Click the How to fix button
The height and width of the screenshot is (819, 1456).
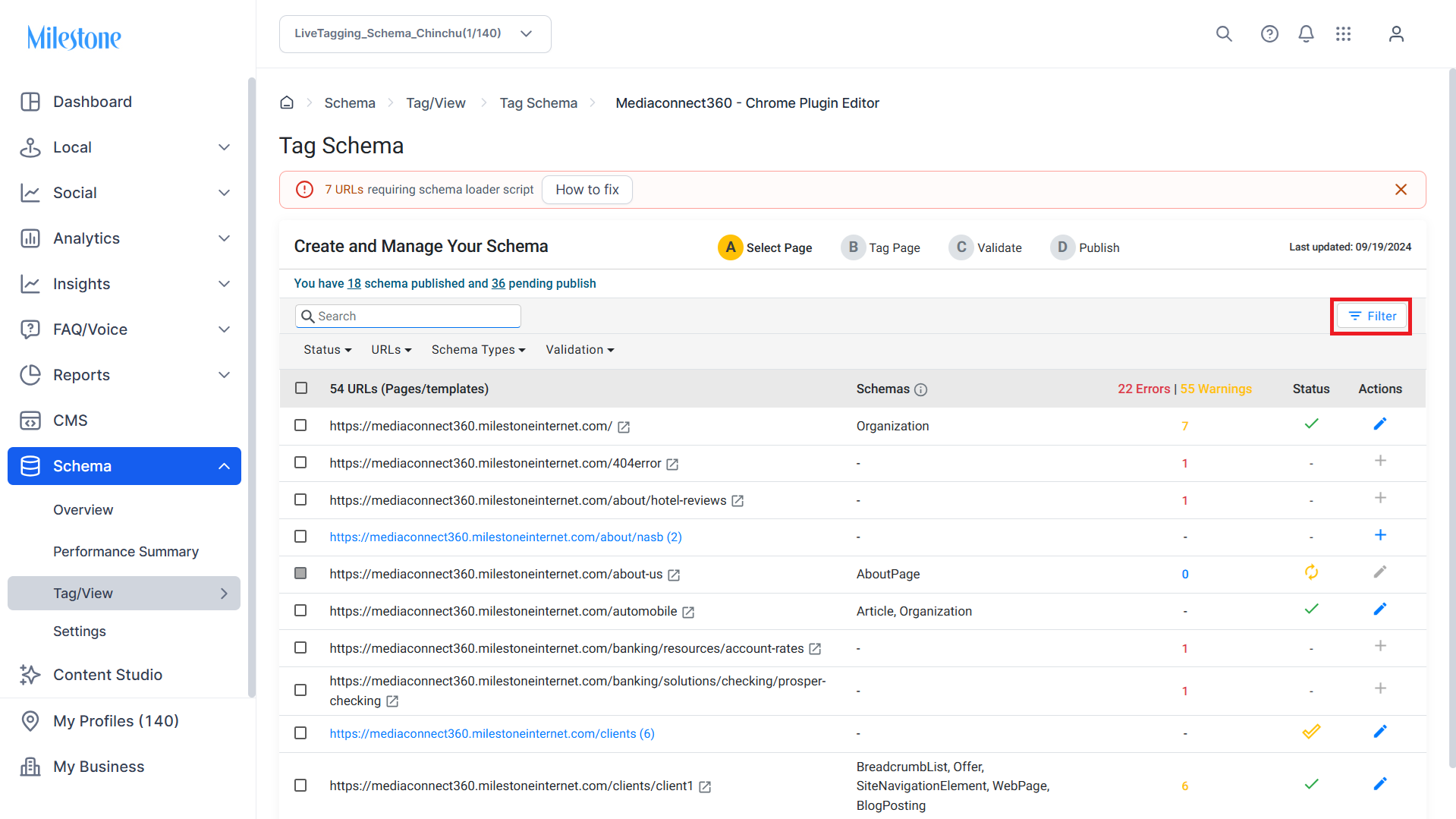point(587,190)
